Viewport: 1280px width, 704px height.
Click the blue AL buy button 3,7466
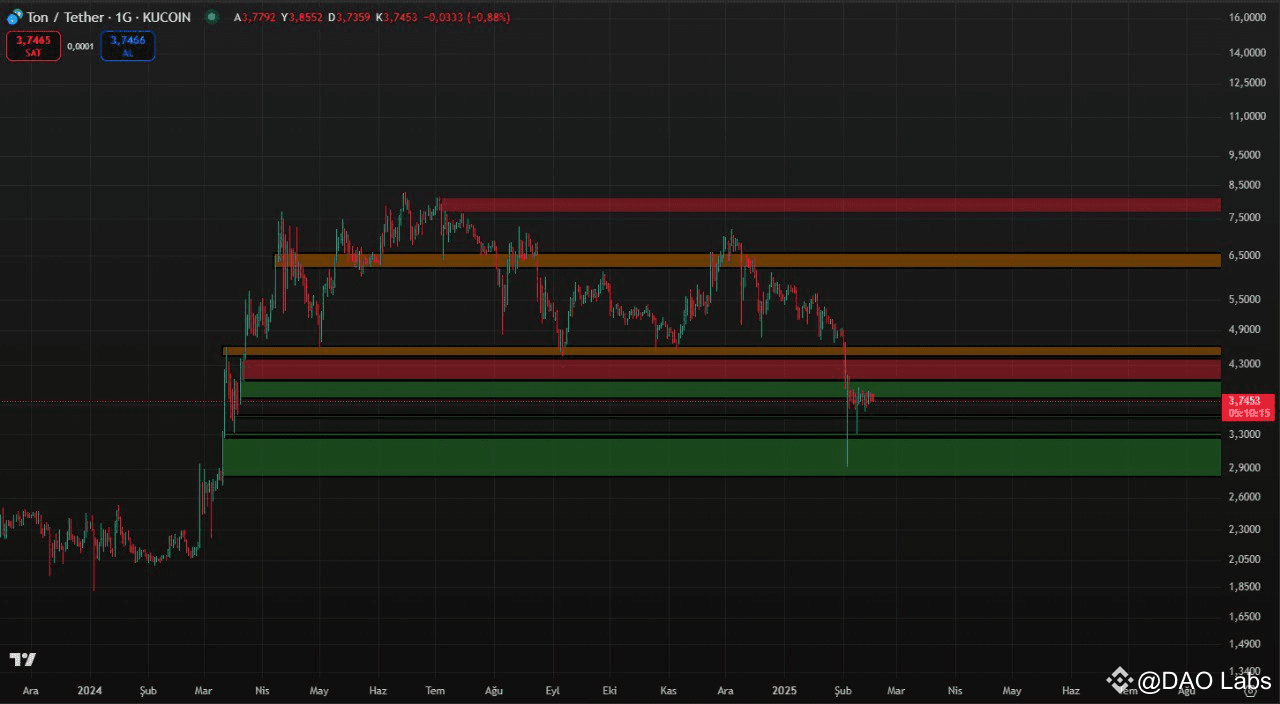[128, 45]
